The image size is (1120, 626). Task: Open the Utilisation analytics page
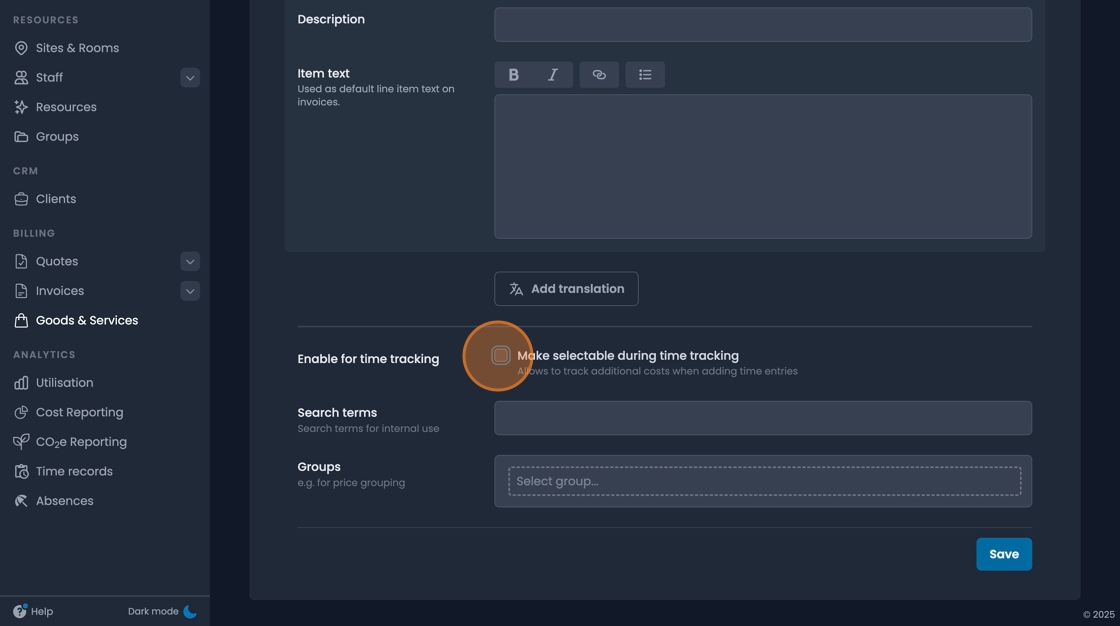tap(63, 382)
